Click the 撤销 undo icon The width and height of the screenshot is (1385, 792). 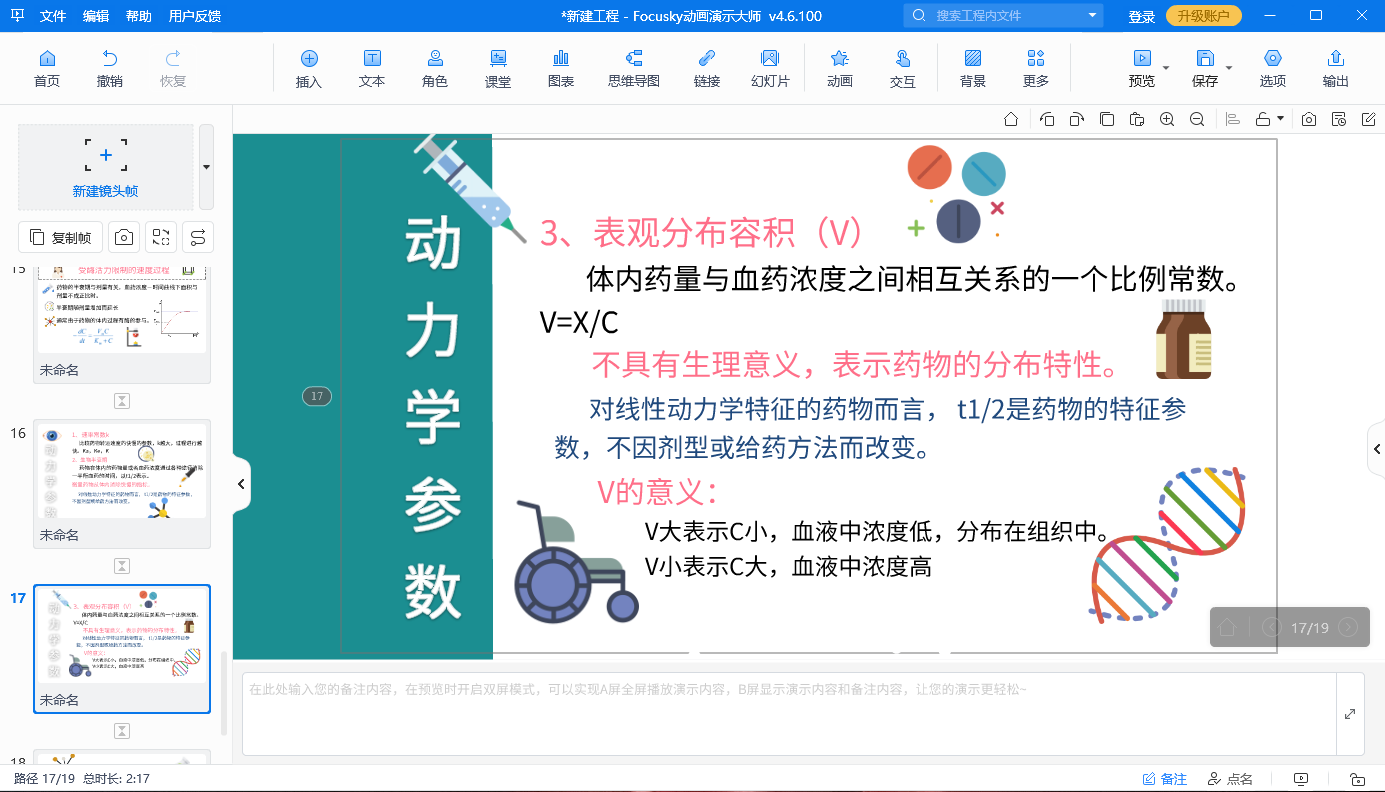point(110,69)
